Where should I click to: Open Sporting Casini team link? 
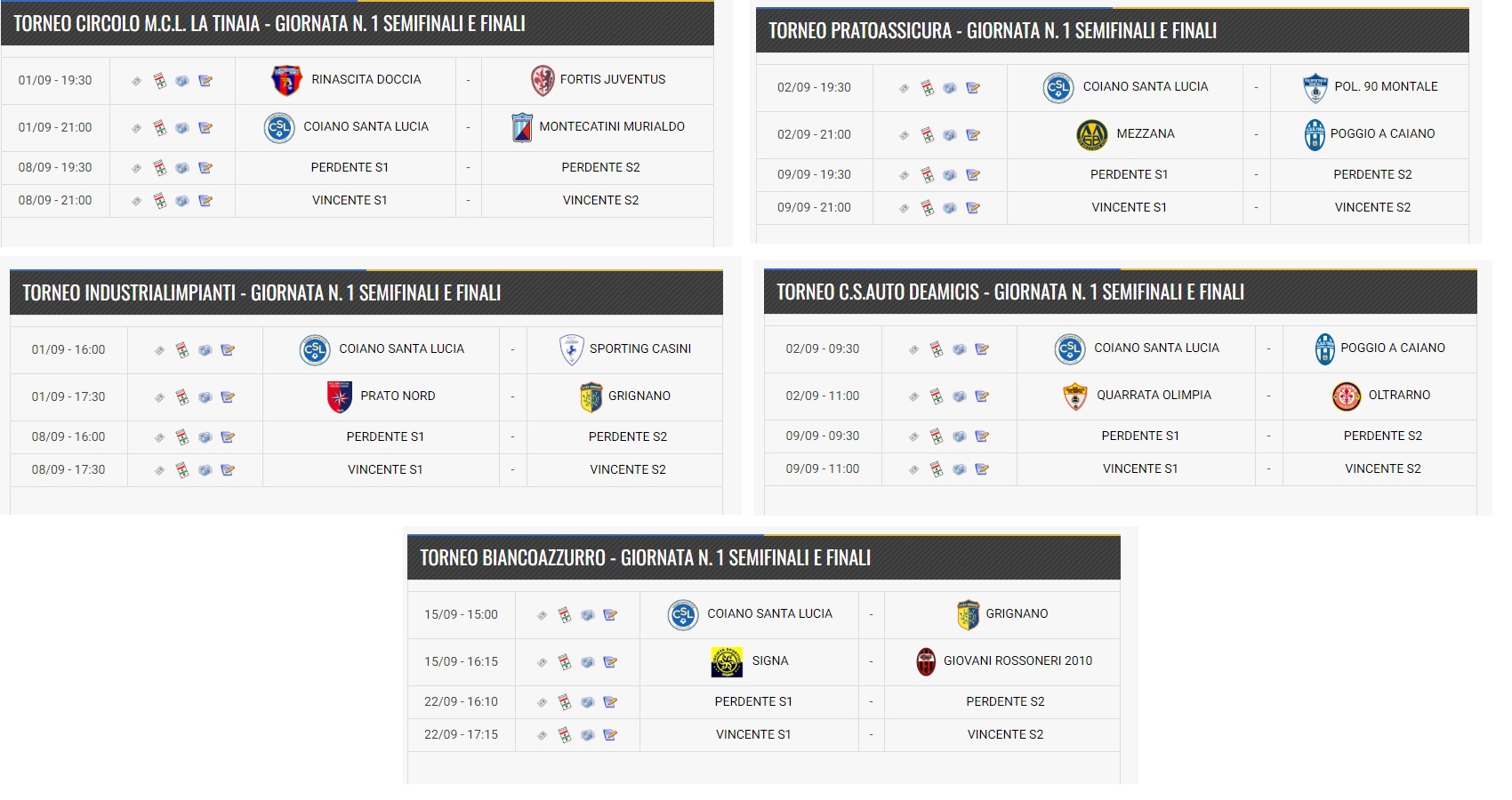pos(640,348)
